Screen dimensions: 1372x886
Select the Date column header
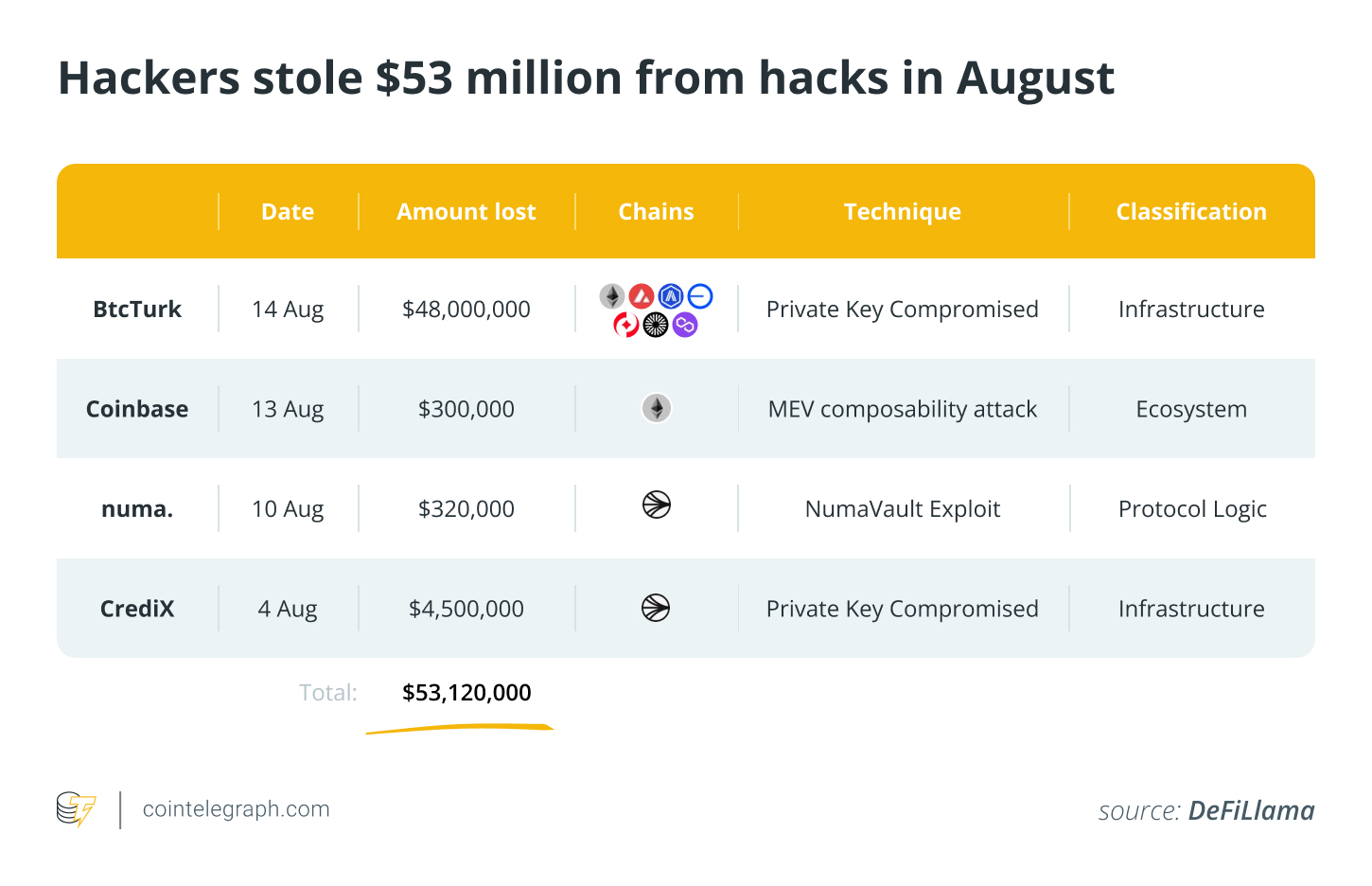288,212
